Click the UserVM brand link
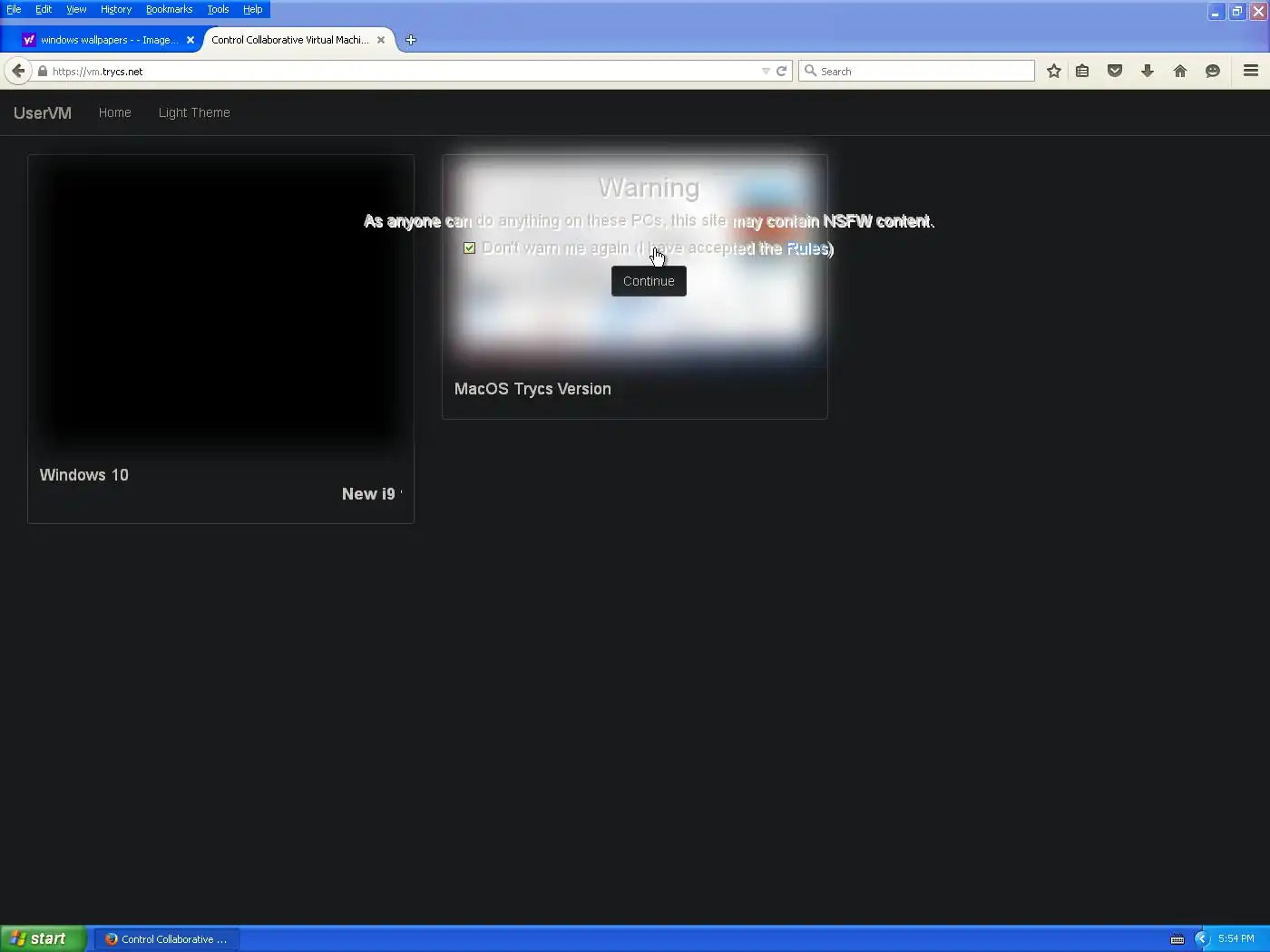1270x952 pixels. (x=43, y=113)
